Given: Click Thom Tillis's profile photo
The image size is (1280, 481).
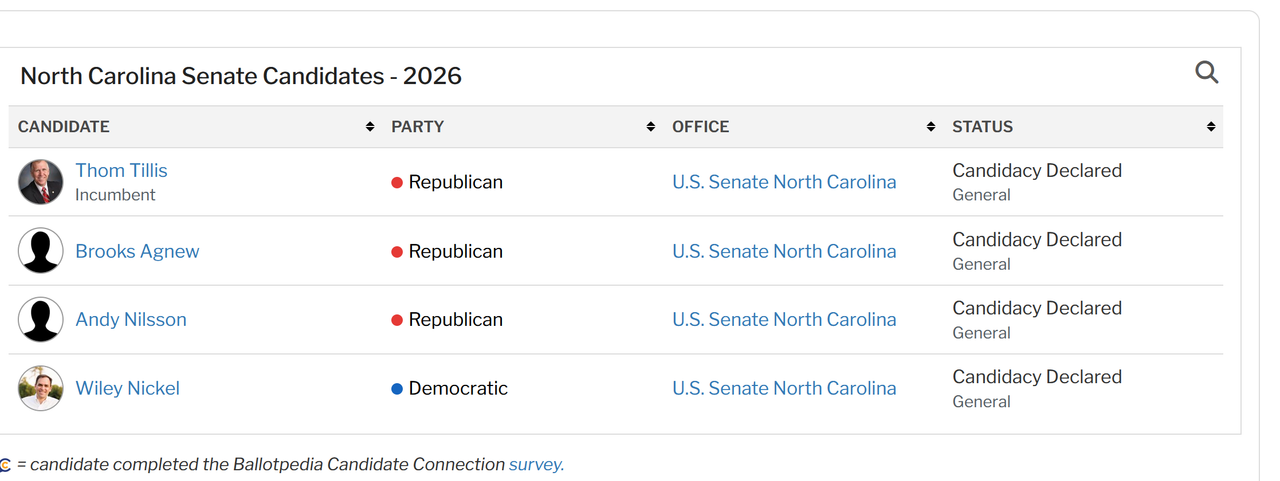Looking at the screenshot, I should tap(41, 182).
